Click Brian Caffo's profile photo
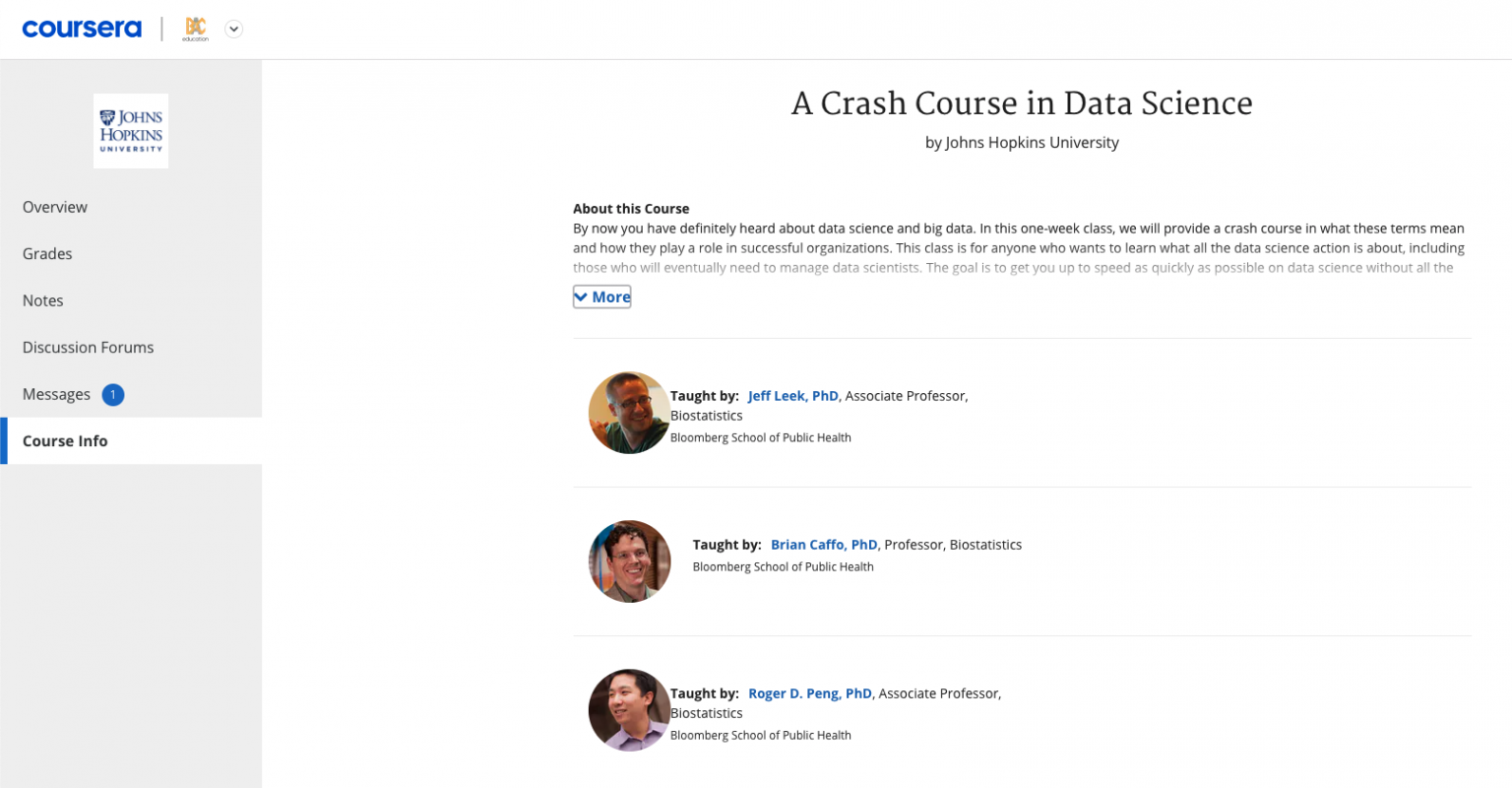This screenshot has height=788, width=1512. tap(629, 561)
